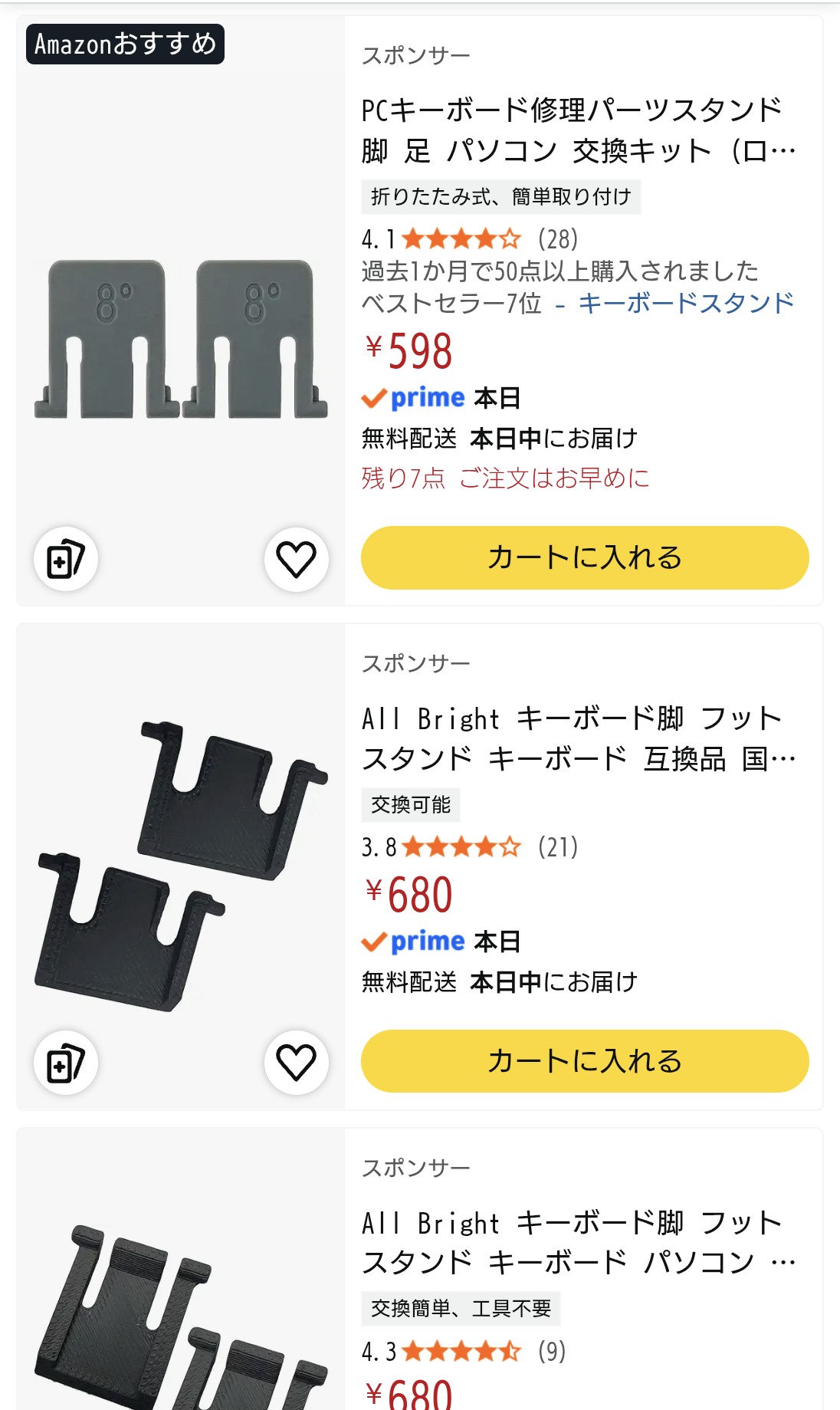Screen dimensions: 840x1410
Task: Click the (28) review count link
Action: coord(558,239)
